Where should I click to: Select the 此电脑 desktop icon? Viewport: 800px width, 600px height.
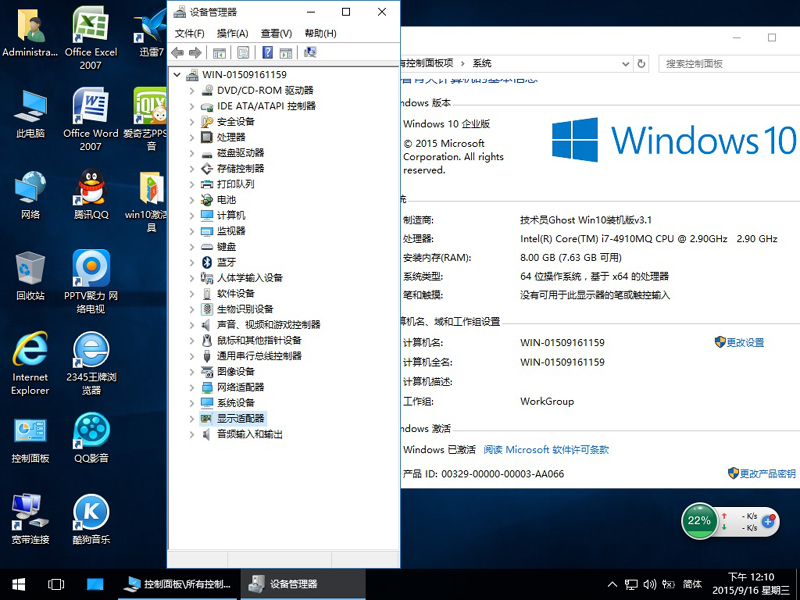pyautogui.click(x=30, y=113)
